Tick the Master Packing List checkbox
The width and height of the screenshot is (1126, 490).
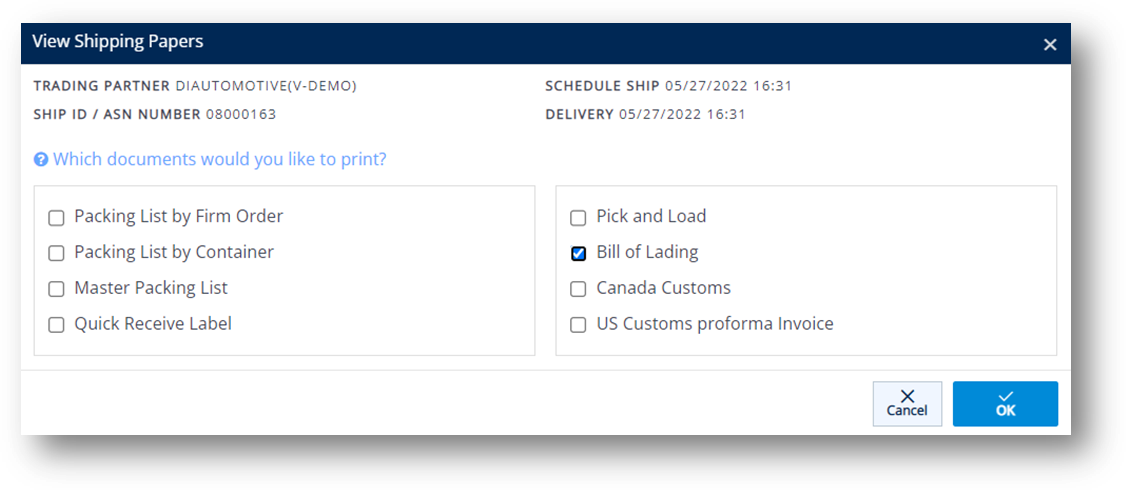(56, 290)
